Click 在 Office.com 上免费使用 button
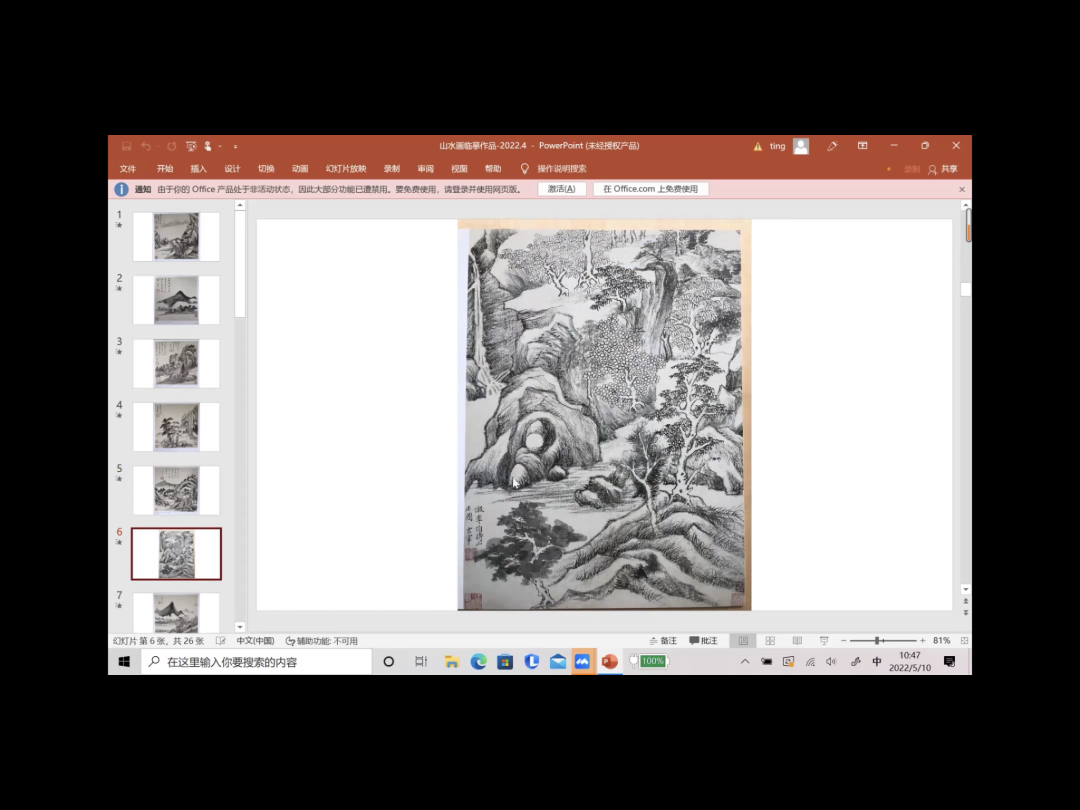Viewport: 1080px width, 810px height. [651, 189]
